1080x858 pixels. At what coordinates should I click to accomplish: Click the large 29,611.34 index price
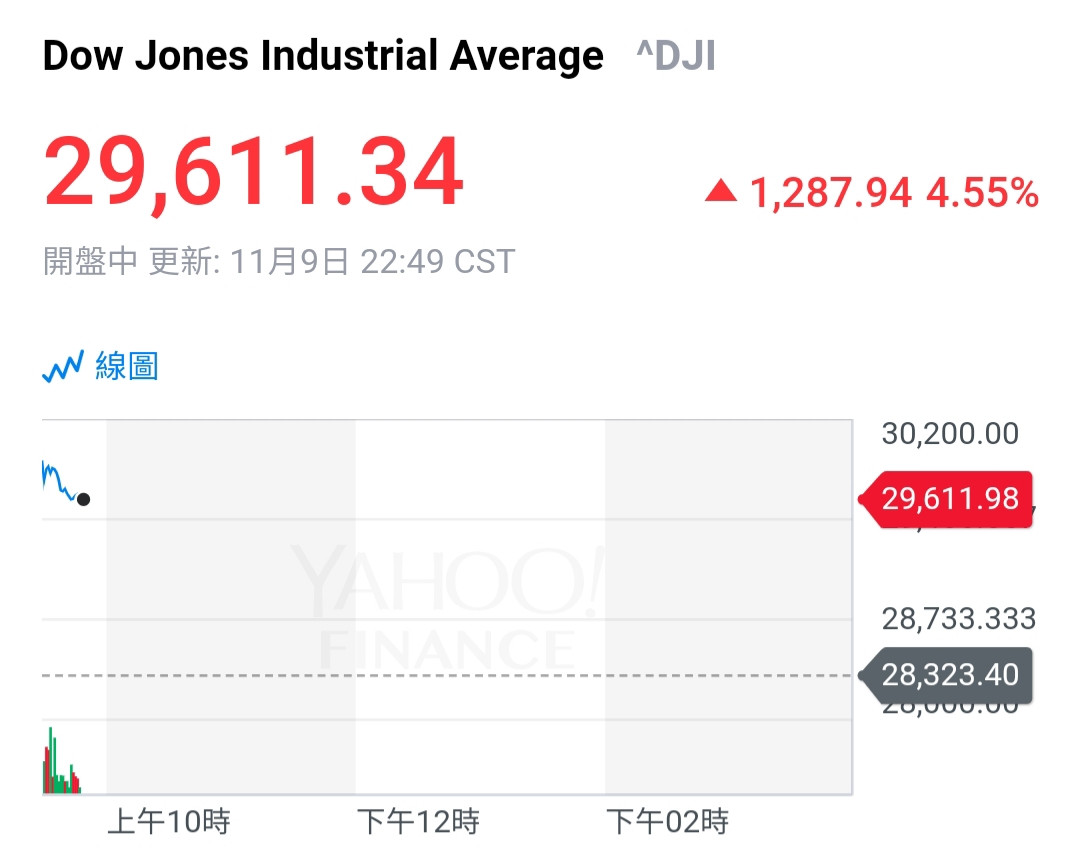pyautogui.click(x=254, y=173)
